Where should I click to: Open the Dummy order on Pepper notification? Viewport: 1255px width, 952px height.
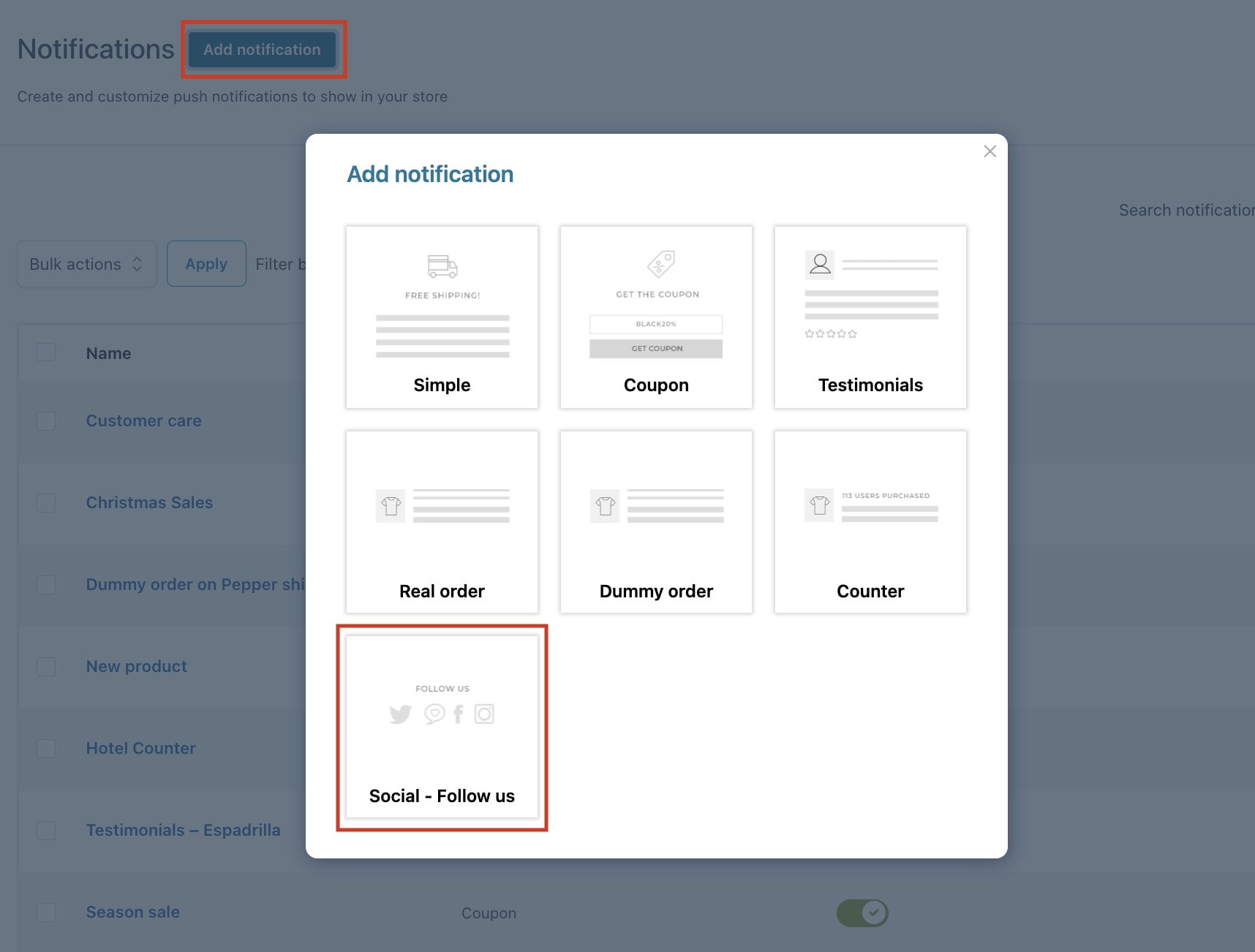[195, 584]
